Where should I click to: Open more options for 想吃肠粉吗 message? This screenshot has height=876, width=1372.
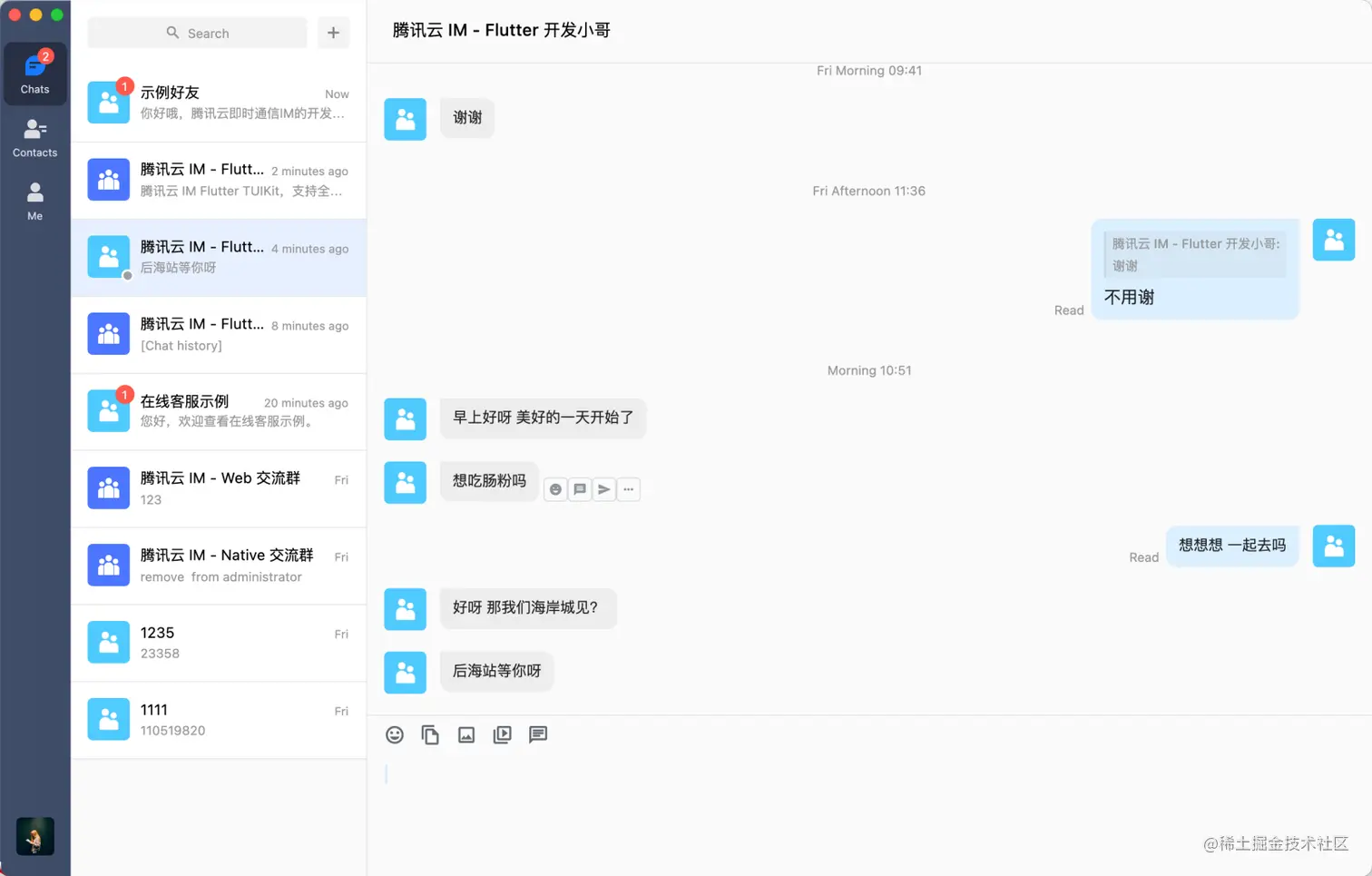point(629,489)
